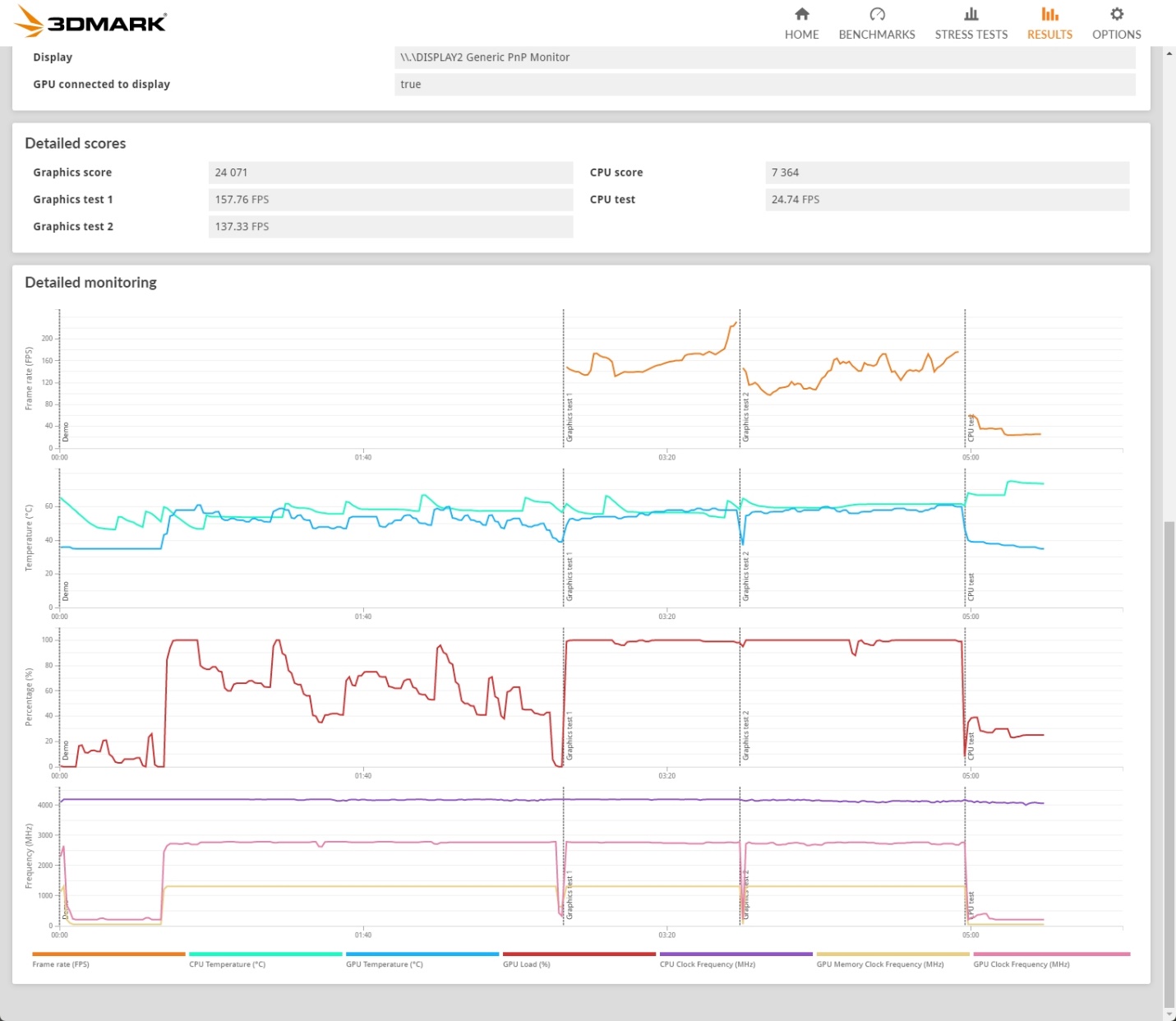
Task: Click Graphics test 1 marker in frame rate chart
Action: pyautogui.click(x=570, y=418)
